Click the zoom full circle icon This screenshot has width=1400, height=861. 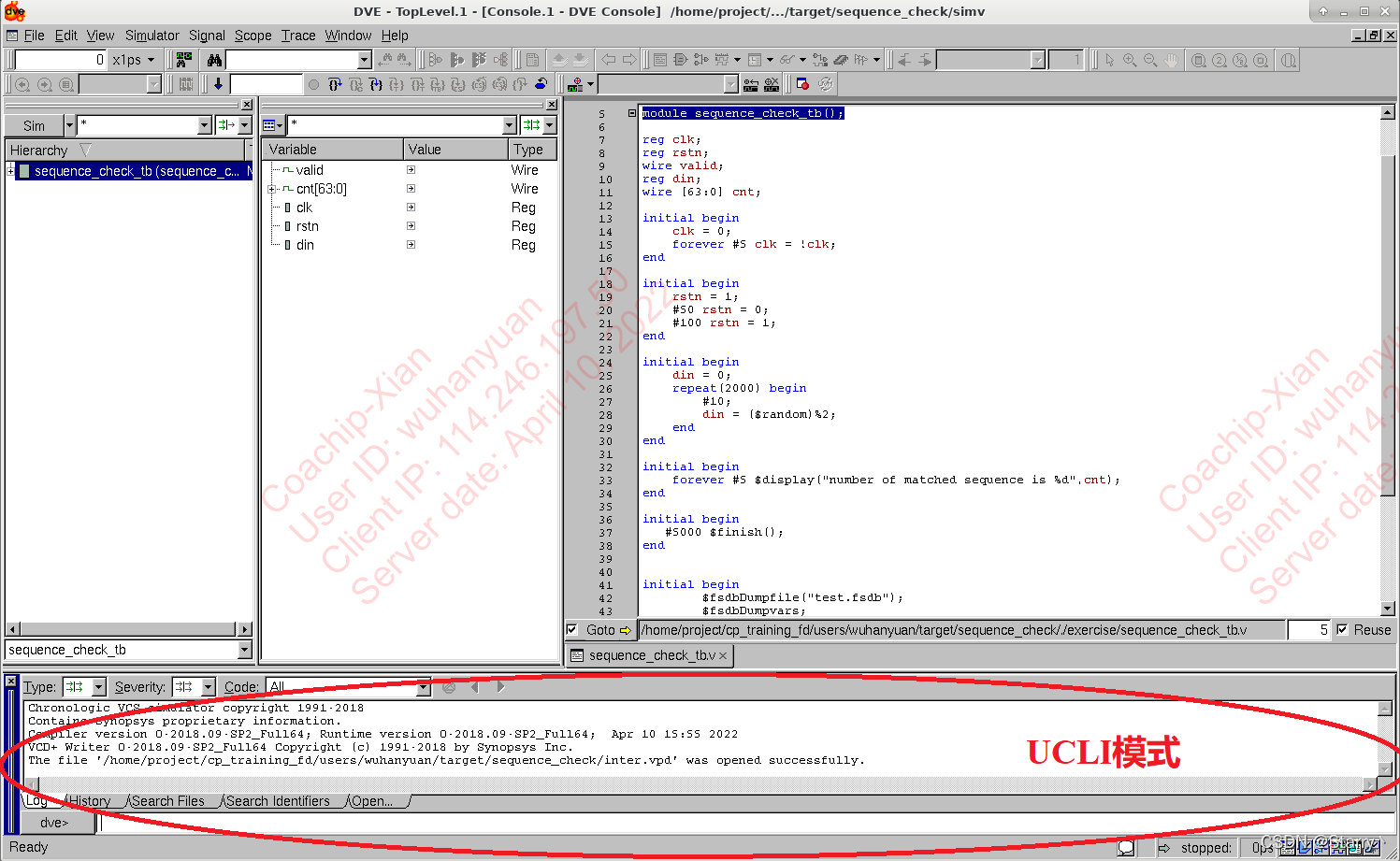pyautogui.click(x=1199, y=60)
